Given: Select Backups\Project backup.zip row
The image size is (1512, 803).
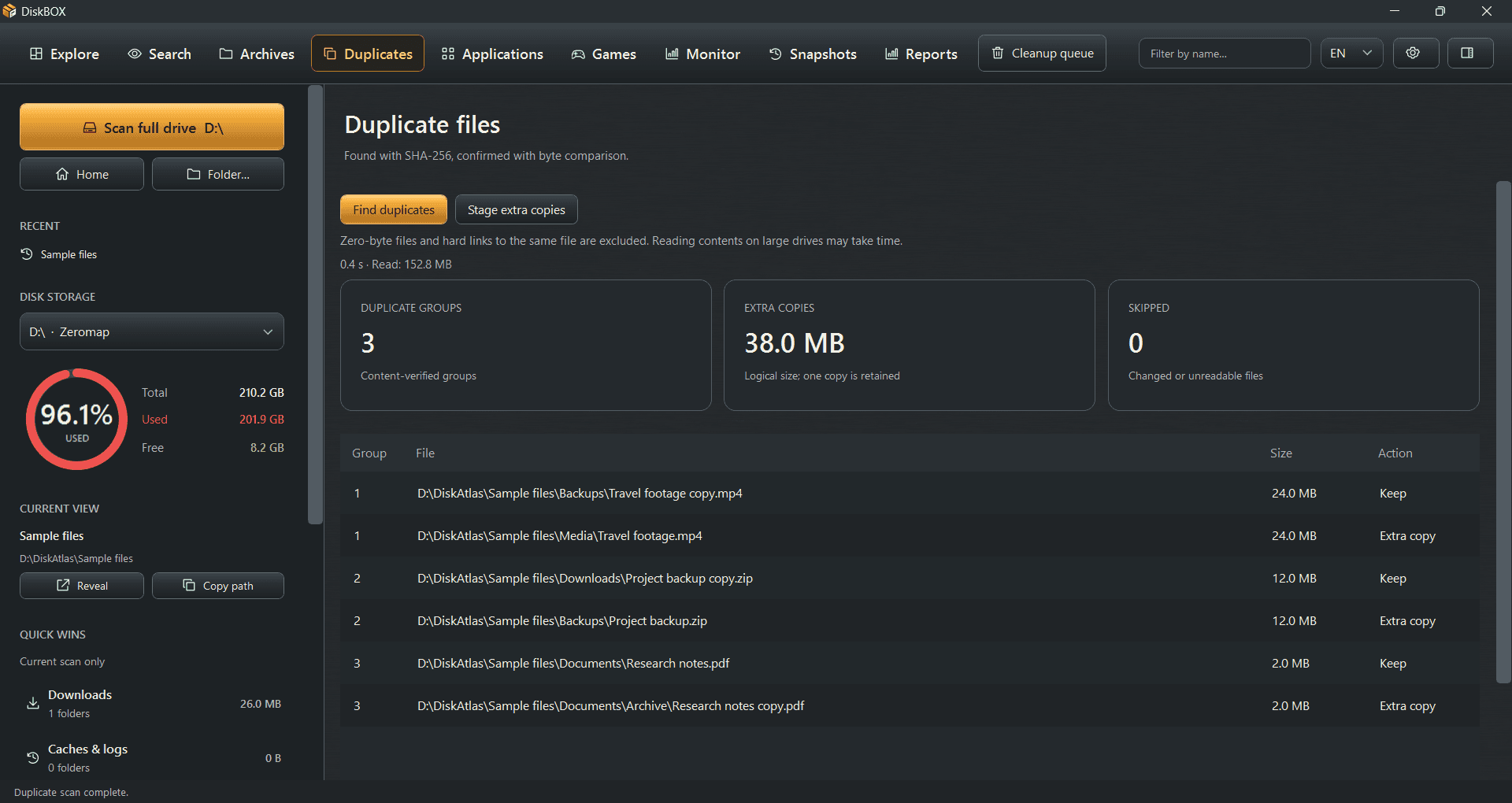Looking at the screenshot, I should pos(910,621).
